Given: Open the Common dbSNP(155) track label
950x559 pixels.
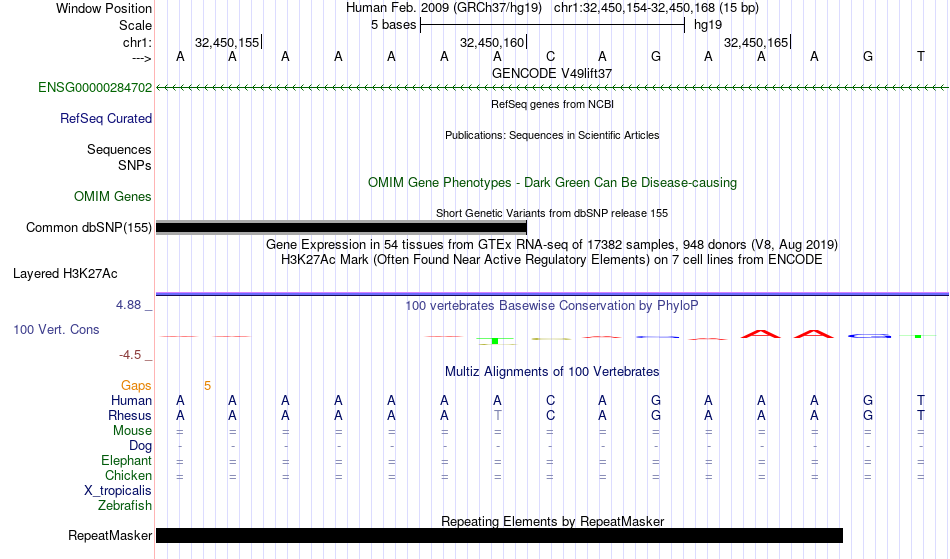Looking at the screenshot, I should pos(89,227).
